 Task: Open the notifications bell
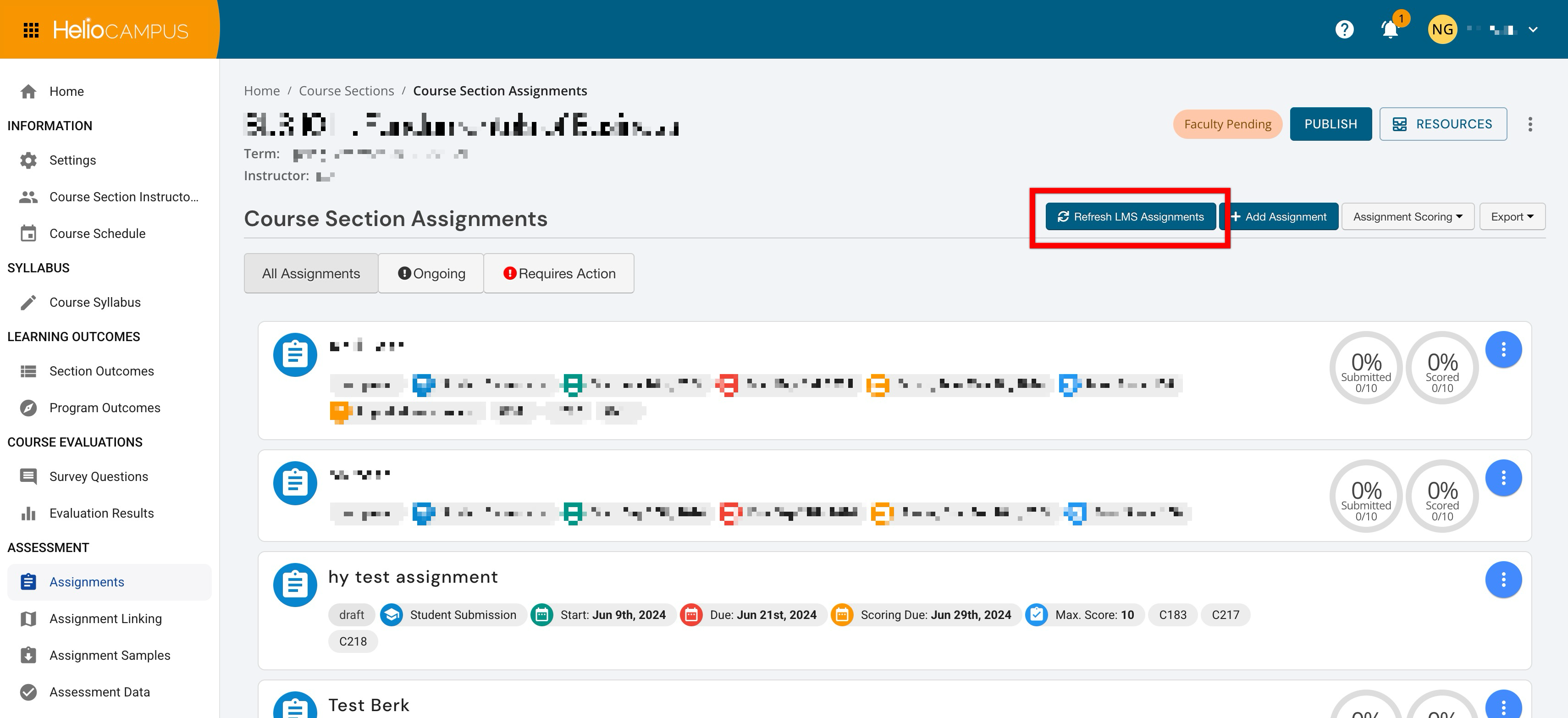(1390, 29)
